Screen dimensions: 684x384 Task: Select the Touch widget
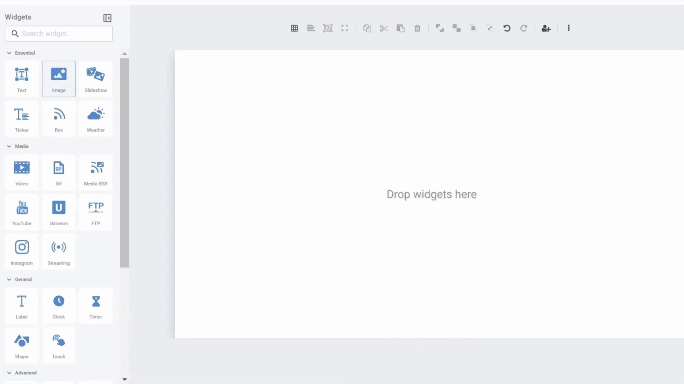(59, 345)
